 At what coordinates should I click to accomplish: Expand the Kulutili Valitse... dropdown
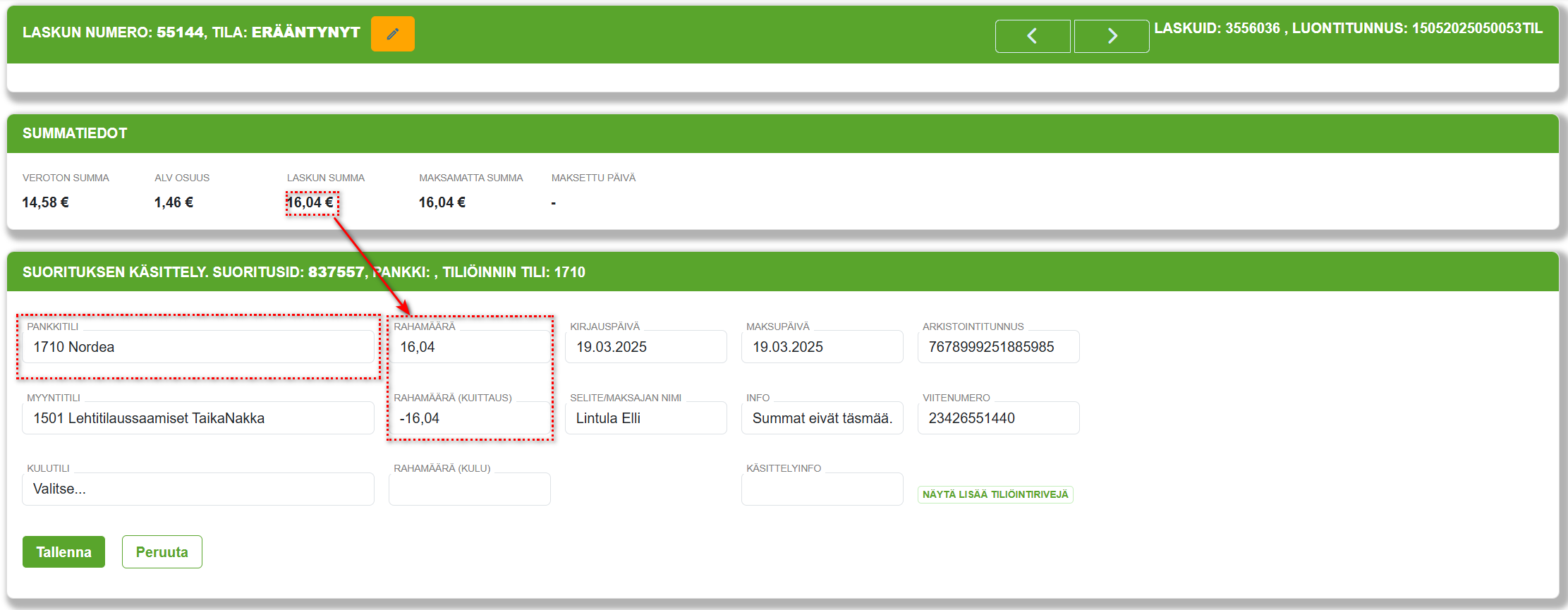[x=198, y=489]
